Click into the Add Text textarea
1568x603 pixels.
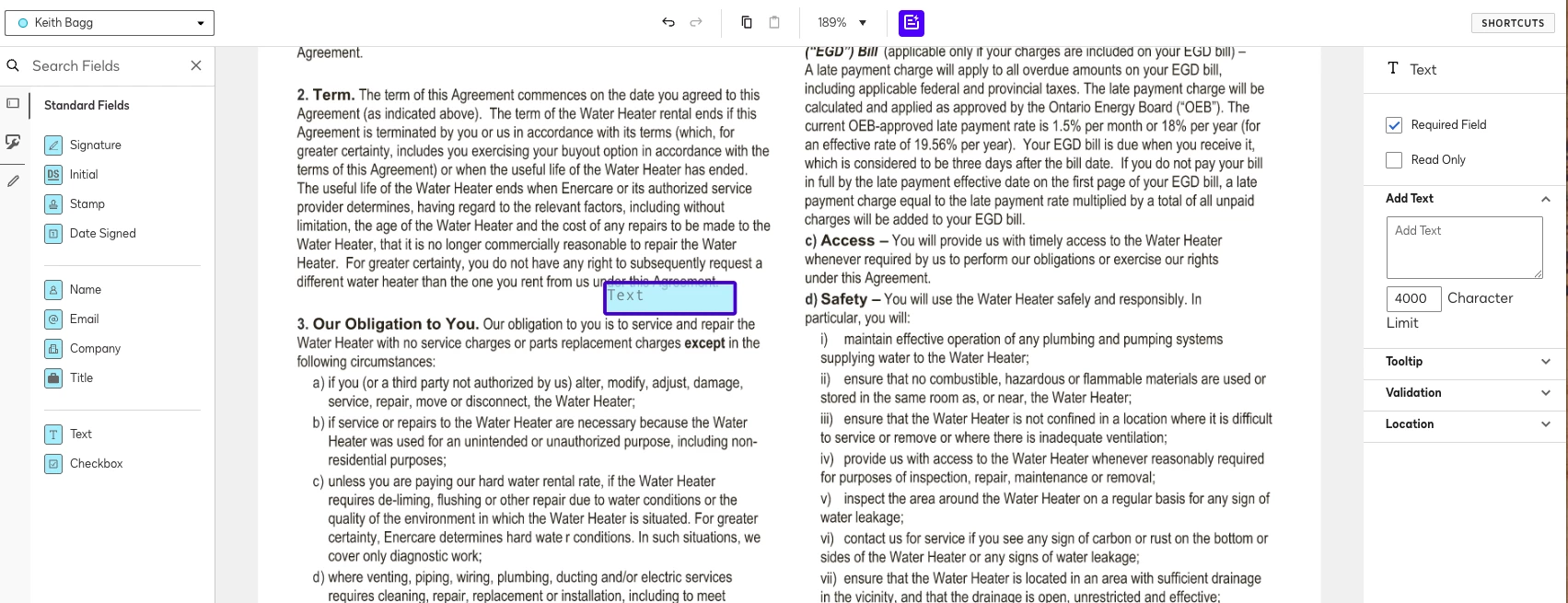[1465, 248]
